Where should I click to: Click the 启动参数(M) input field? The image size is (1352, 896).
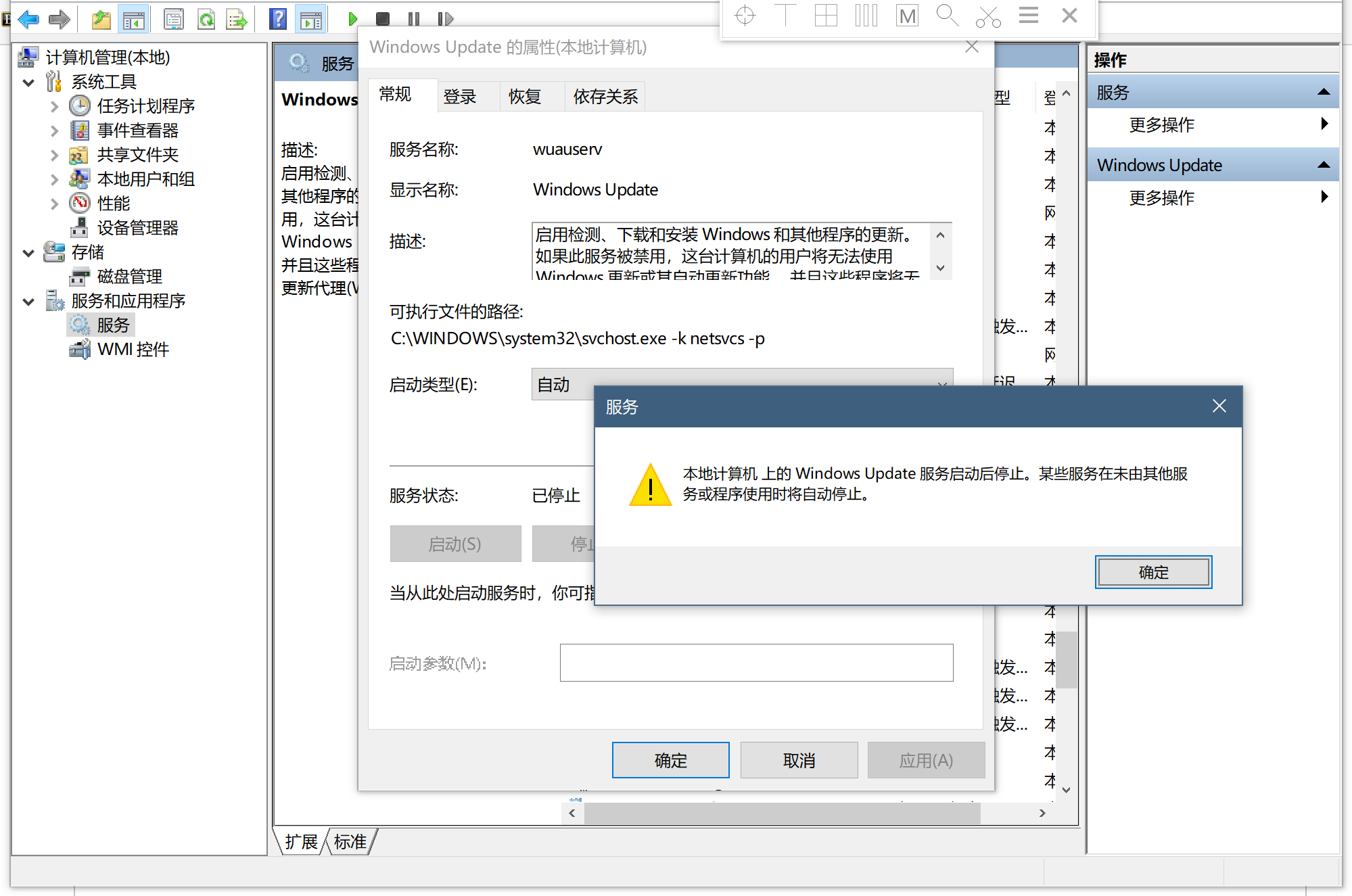coord(756,663)
